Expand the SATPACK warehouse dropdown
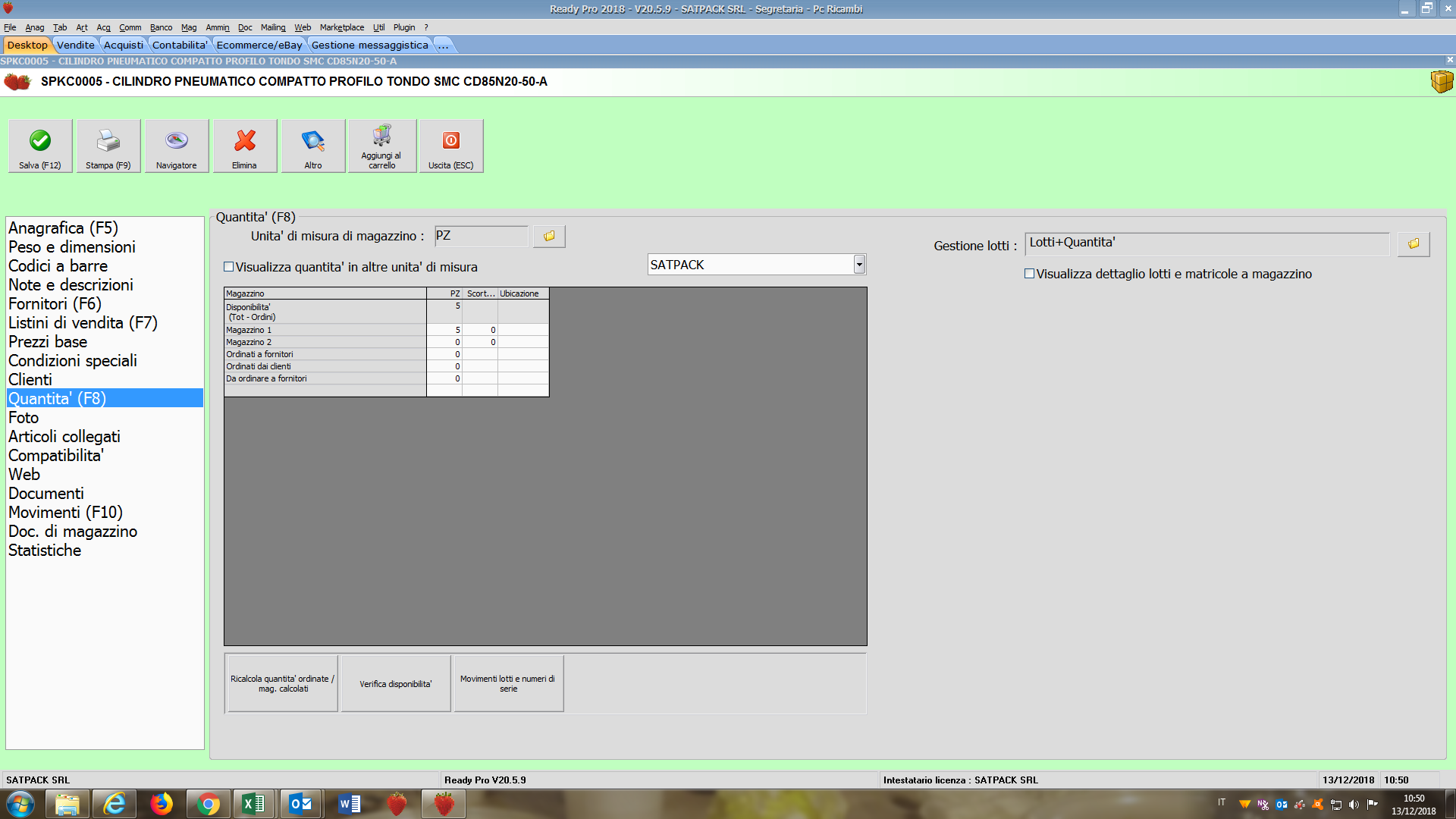 tap(859, 265)
